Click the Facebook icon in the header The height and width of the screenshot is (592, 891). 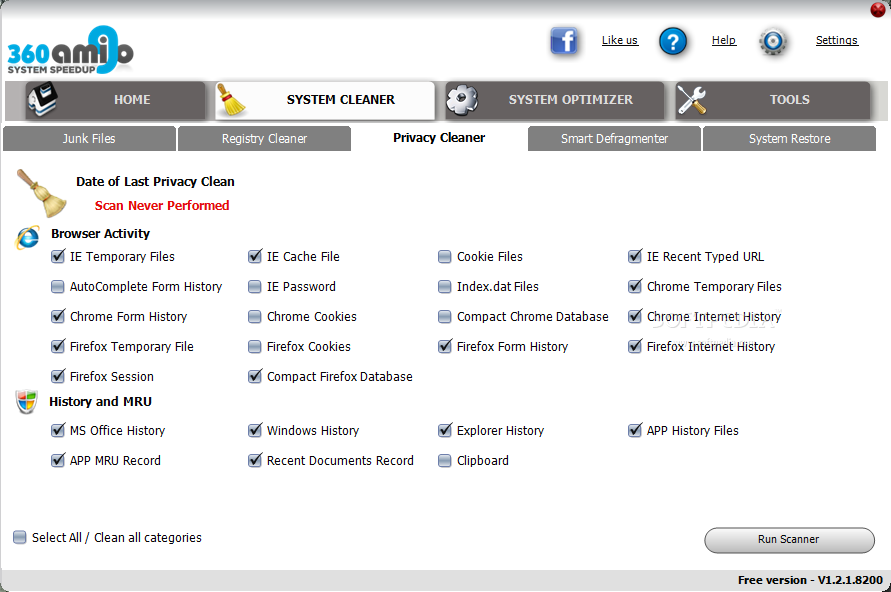coord(565,41)
